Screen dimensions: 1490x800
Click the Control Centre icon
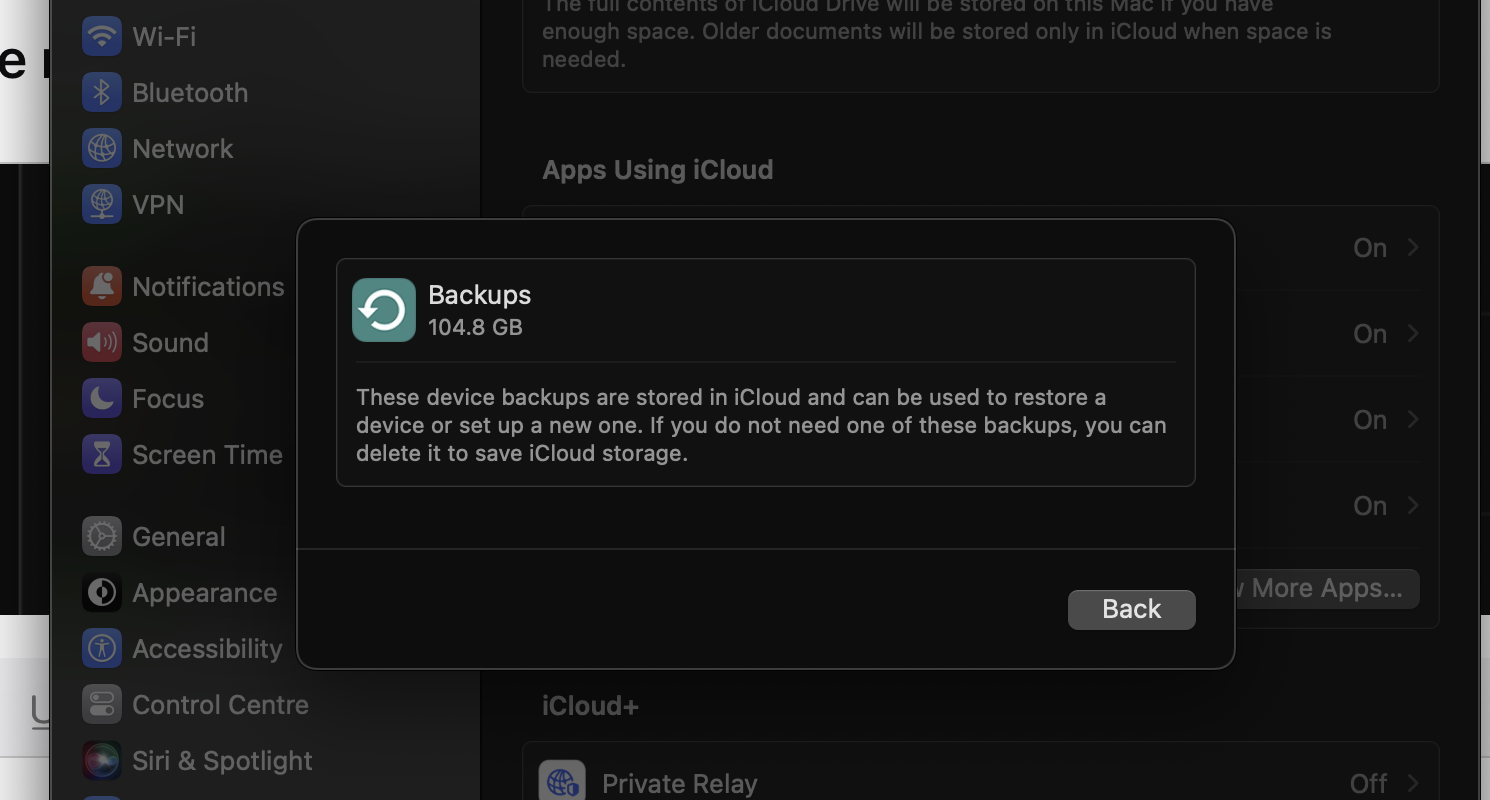[x=101, y=705]
